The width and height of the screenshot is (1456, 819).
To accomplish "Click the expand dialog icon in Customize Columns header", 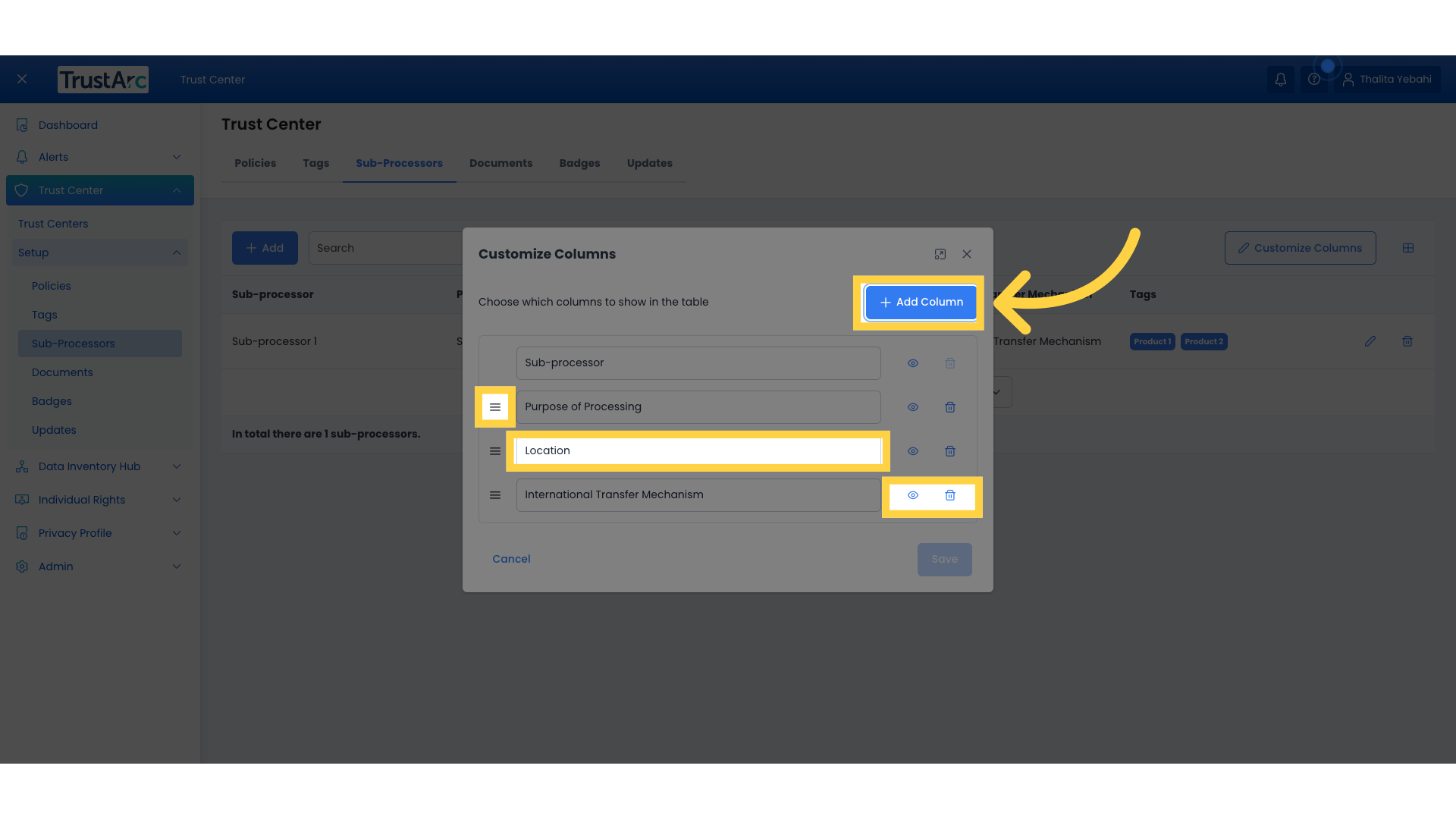I will 940,254.
